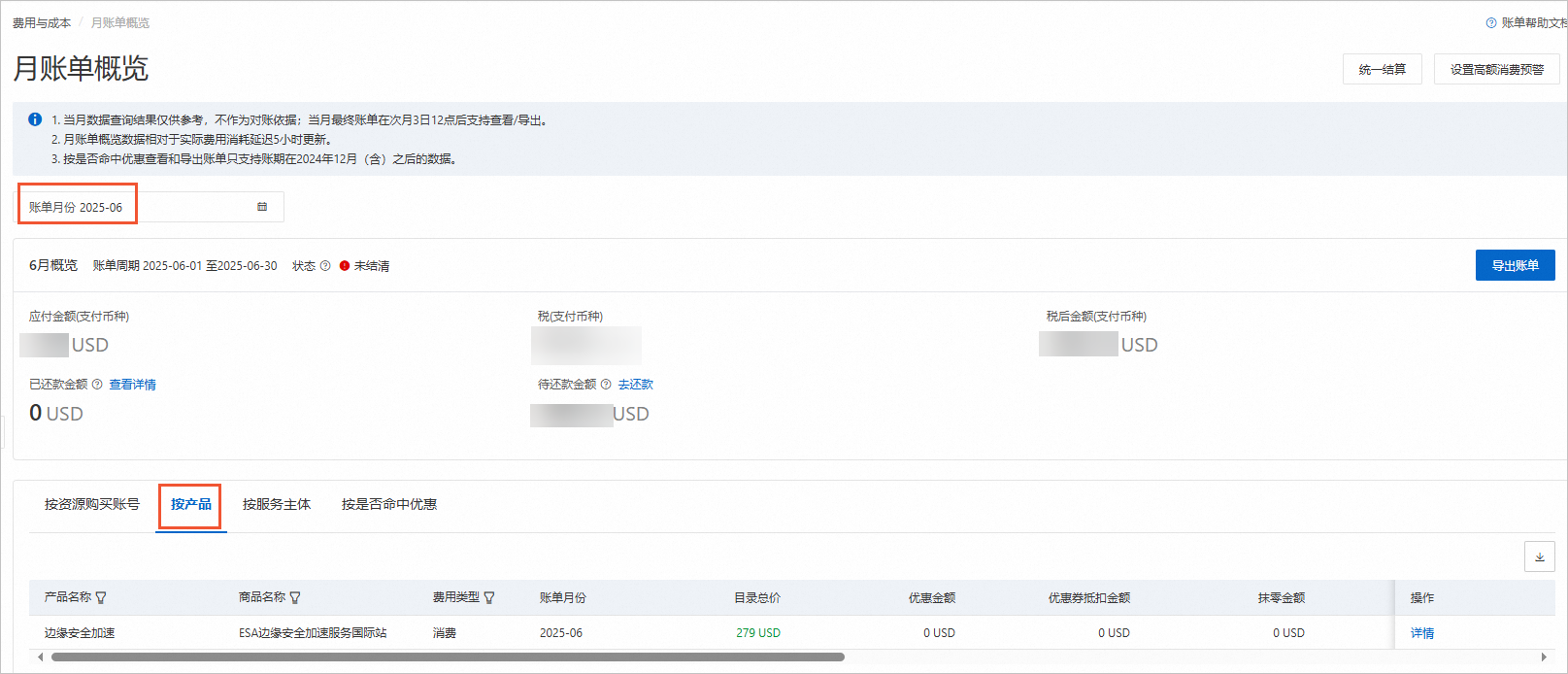Click the 统一结算 button
Image resolution: width=1568 pixels, height=674 pixels.
pyautogui.click(x=1383, y=69)
